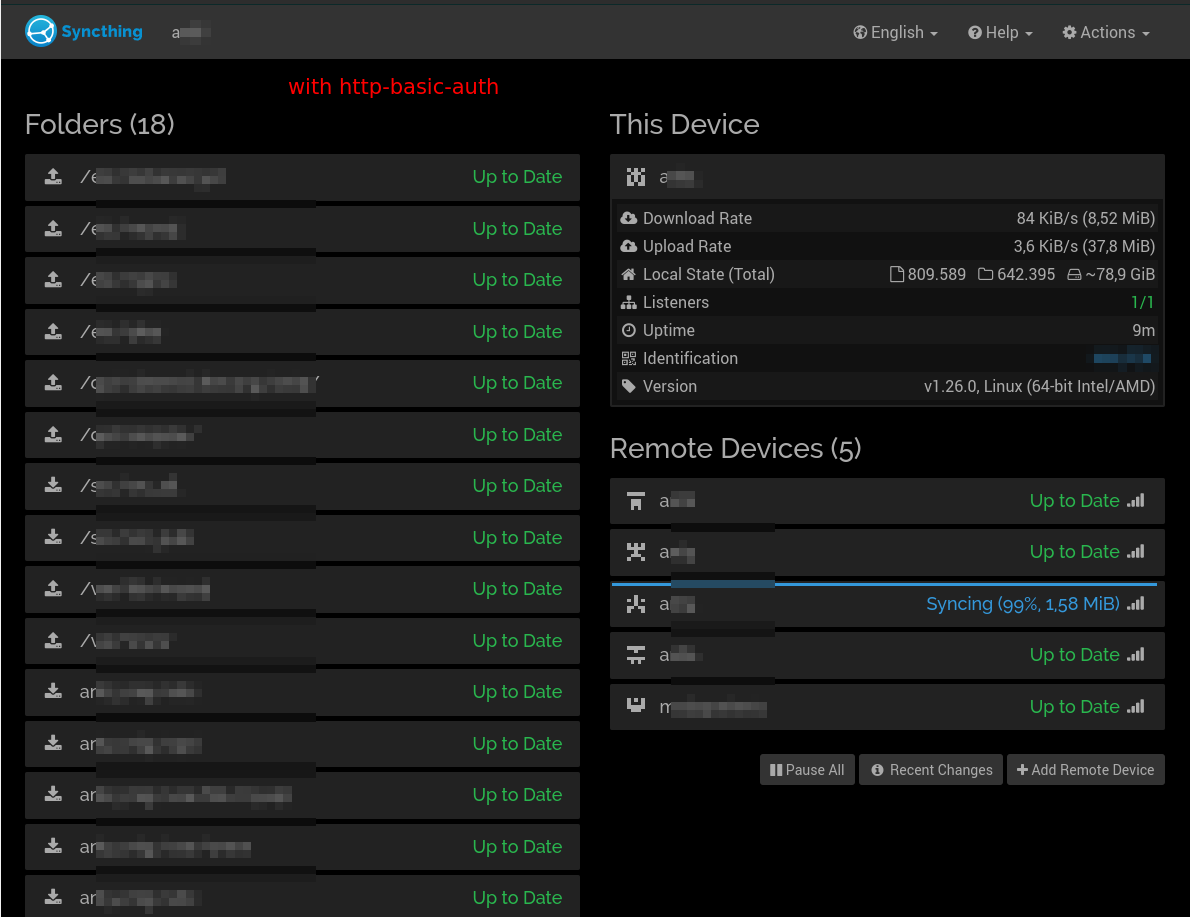Select the upload icon on the first folder row
Image resolution: width=1190 pixels, height=917 pixels.
52,176
